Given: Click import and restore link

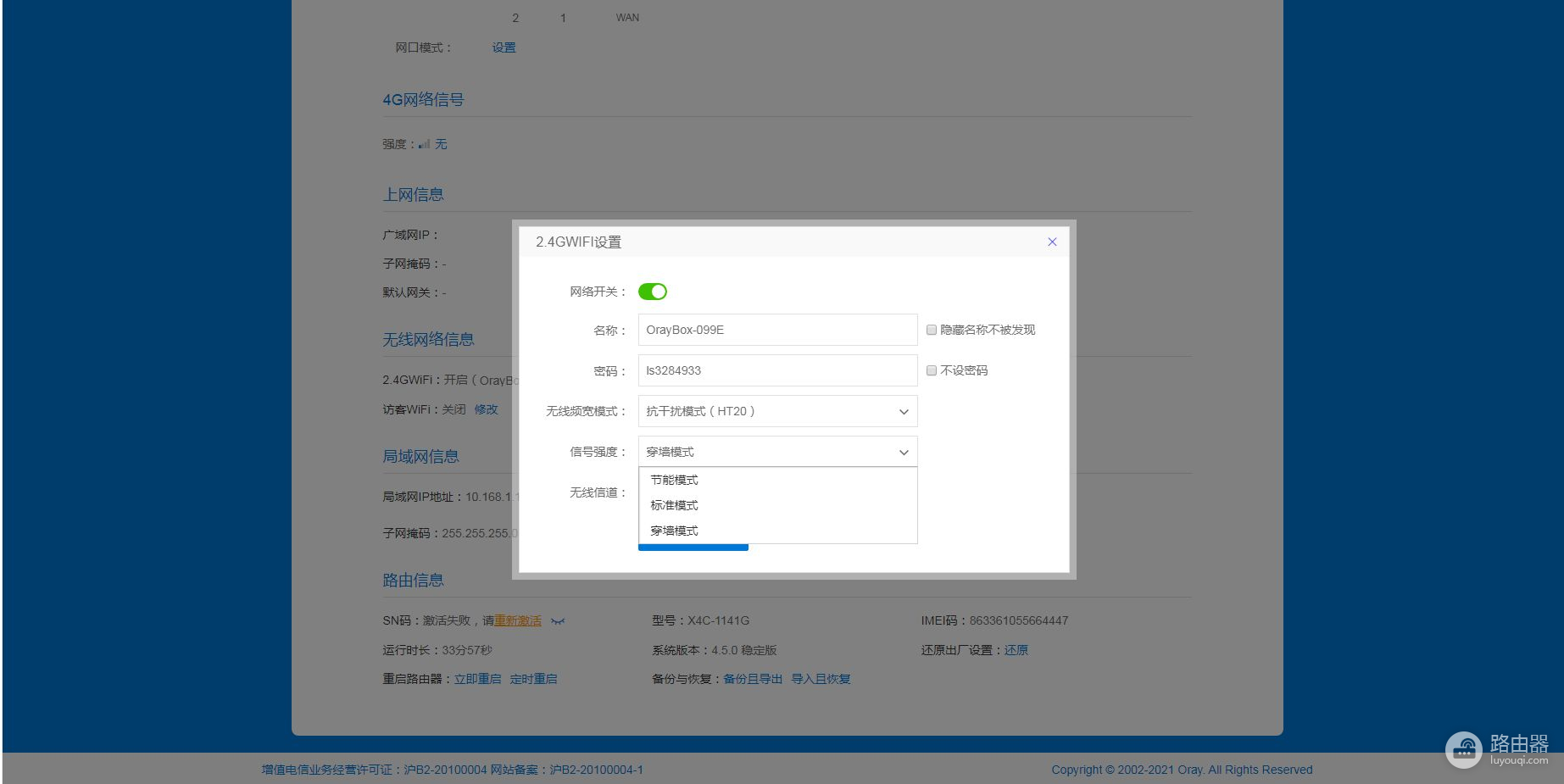Looking at the screenshot, I should [821, 679].
